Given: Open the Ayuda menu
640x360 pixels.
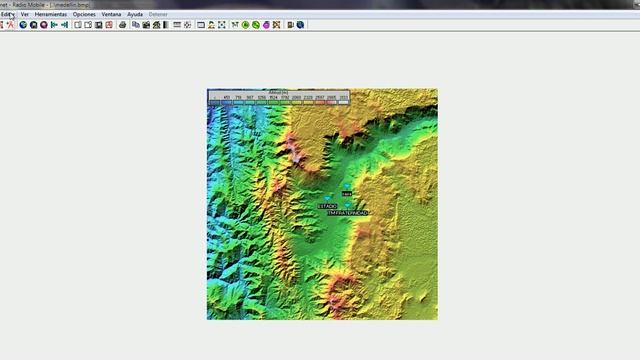Looking at the screenshot, I should point(135,14).
